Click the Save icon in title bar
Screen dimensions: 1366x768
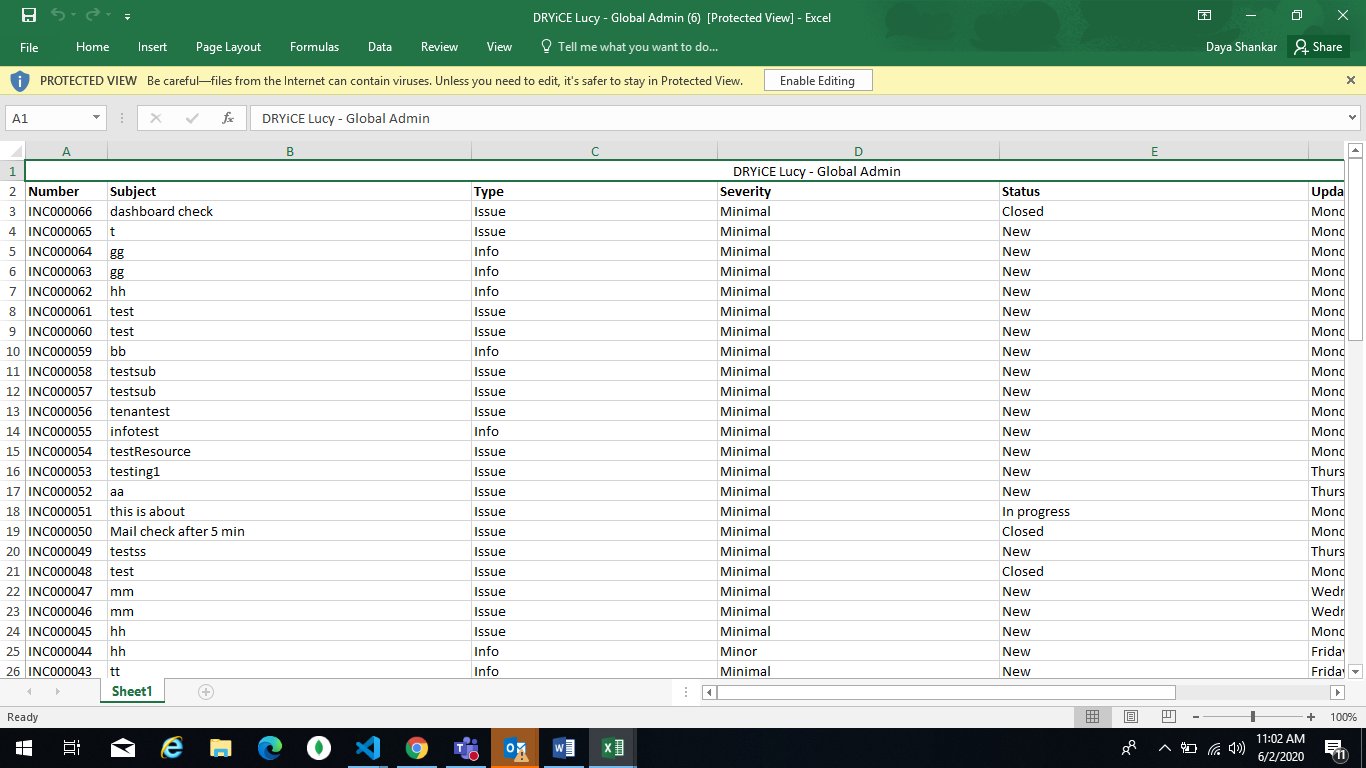pyautogui.click(x=29, y=16)
